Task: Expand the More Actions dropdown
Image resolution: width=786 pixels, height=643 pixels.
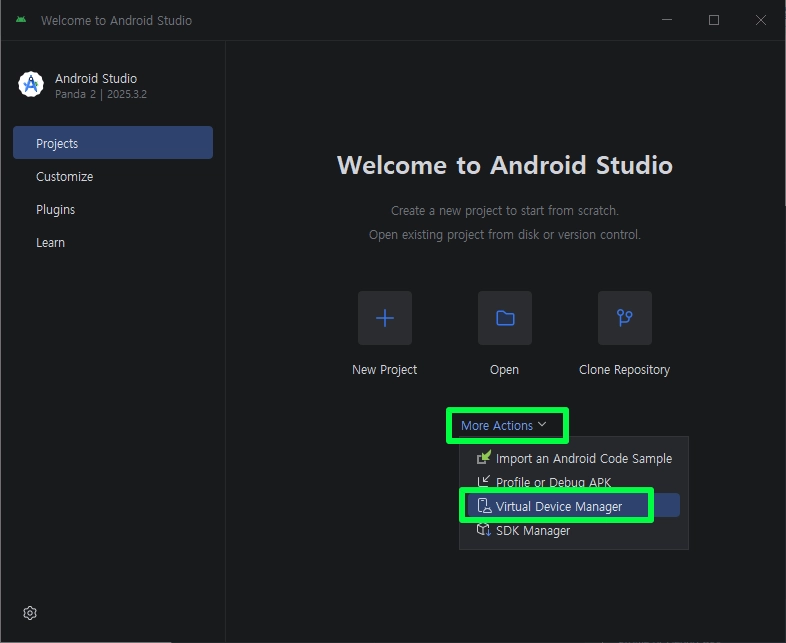Action: [503, 425]
